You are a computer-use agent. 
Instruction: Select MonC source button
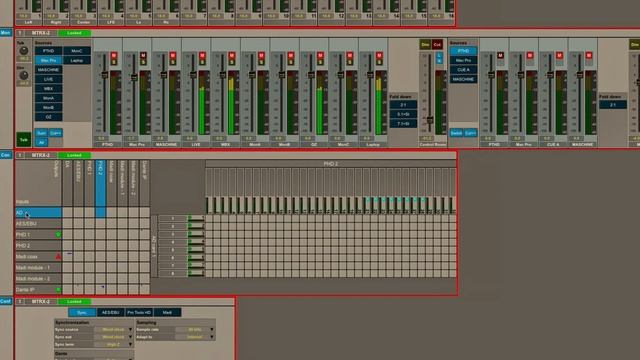pyautogui.click(x=77, y=51)
